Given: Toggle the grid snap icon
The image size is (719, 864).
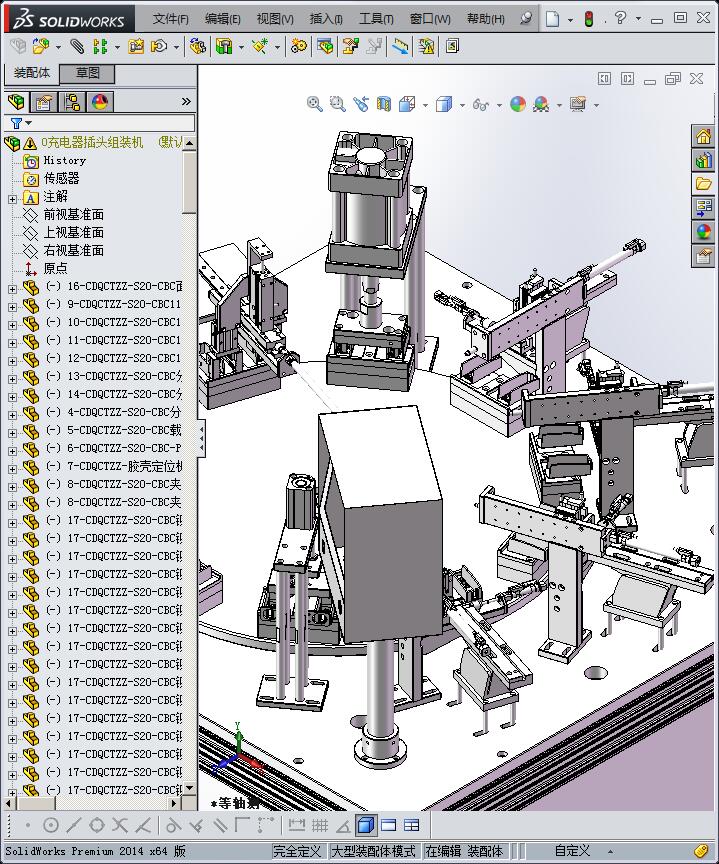Looking at the screenshot, I should click(320, 825).
